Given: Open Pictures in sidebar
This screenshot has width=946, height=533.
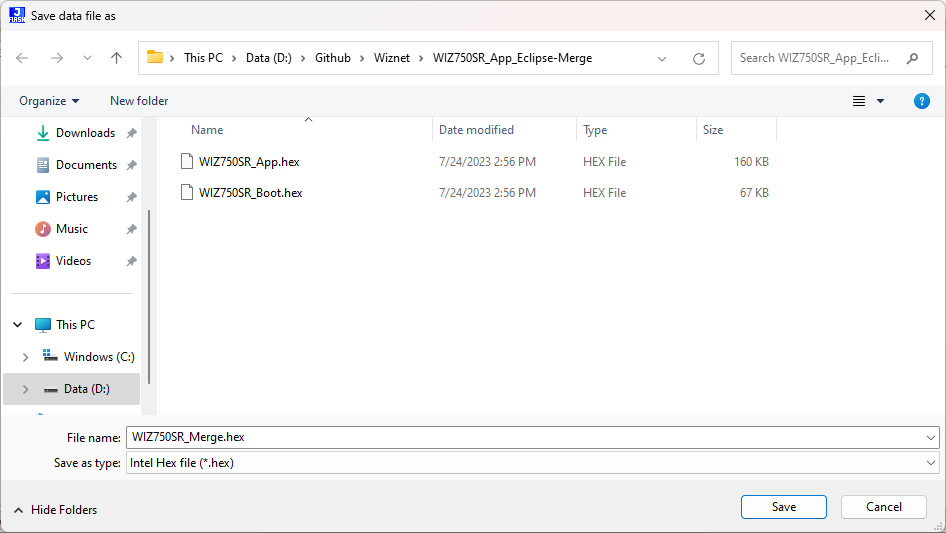Looking at the screenshot, I should (77, 197).
